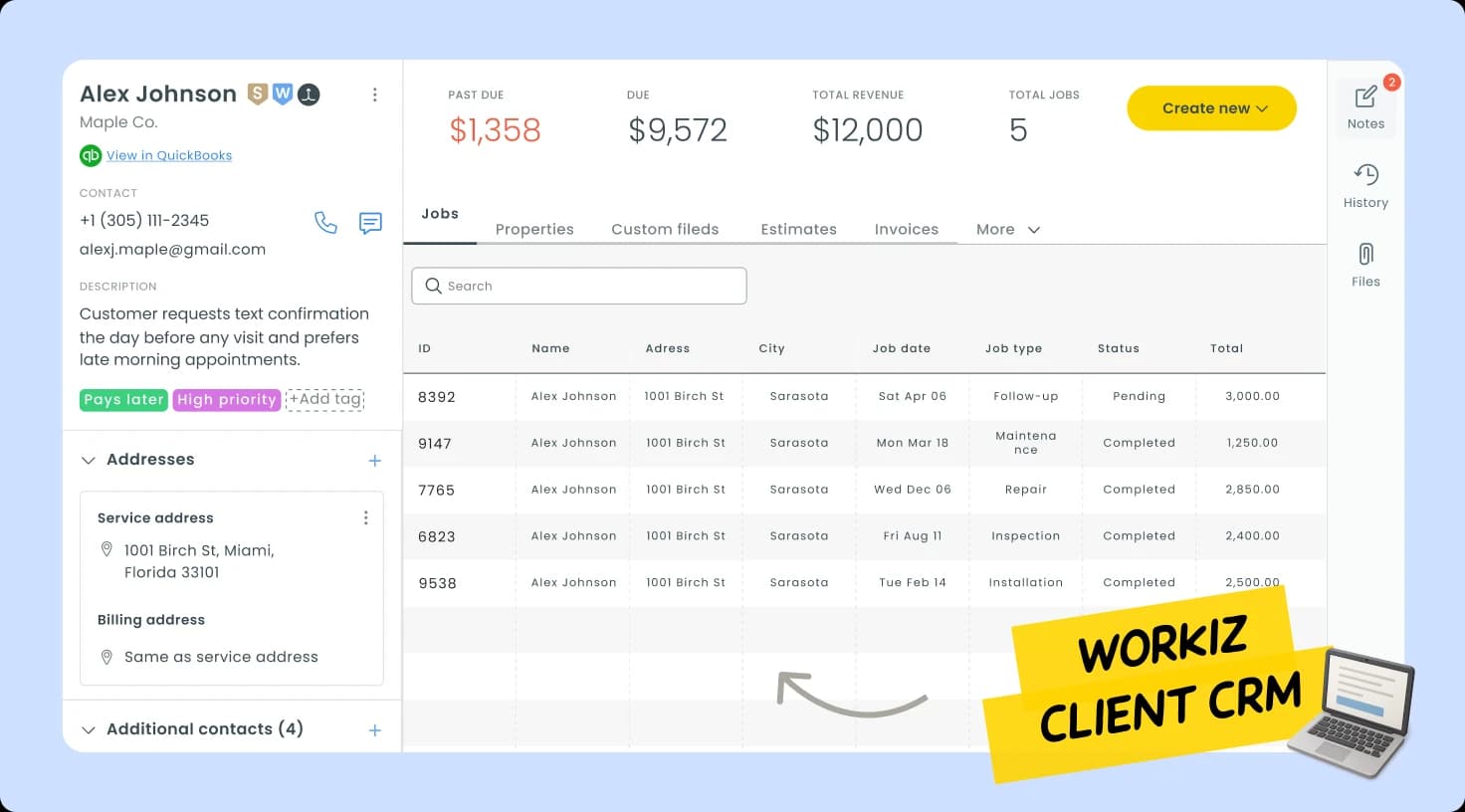Sort by the Job date column header

[x=902, y=348]
